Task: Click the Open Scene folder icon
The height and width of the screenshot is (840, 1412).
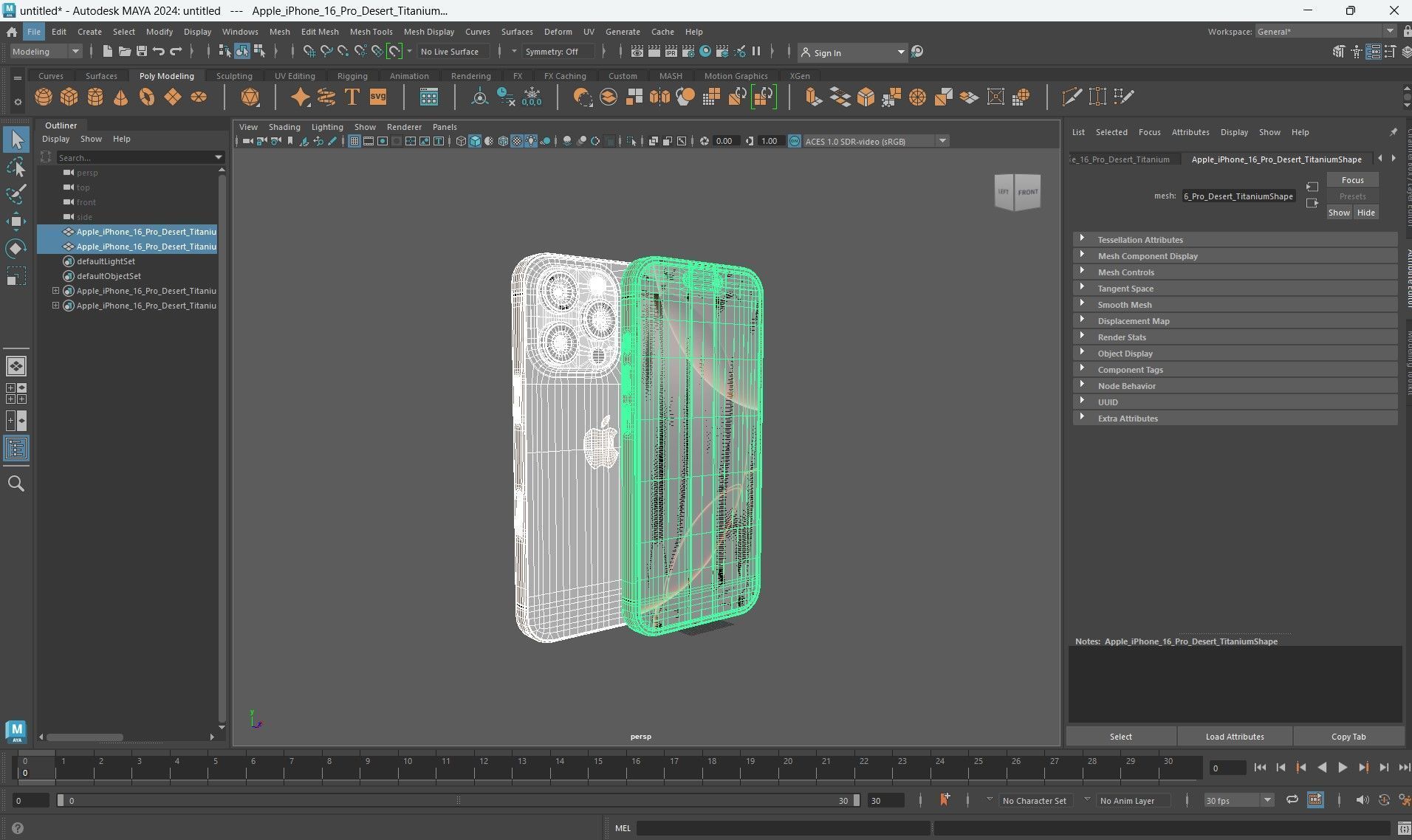Action: click(x=125, y=52)
